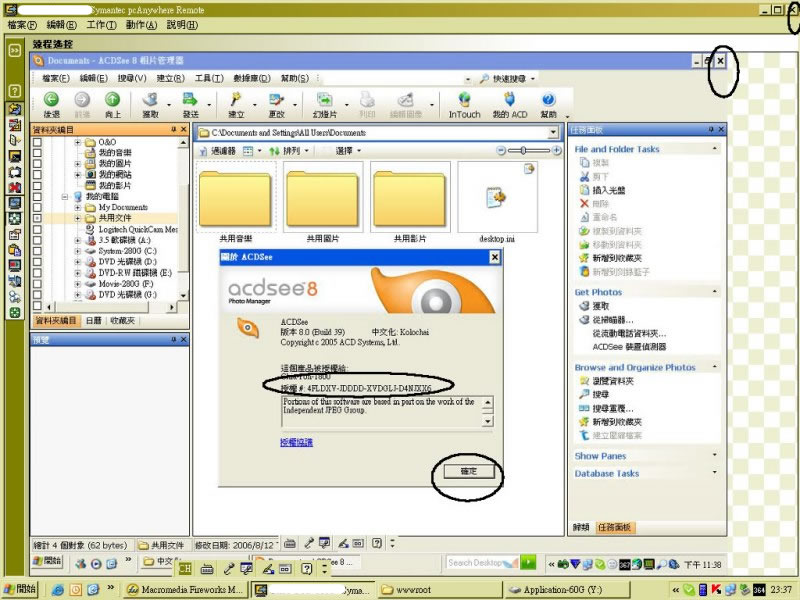Switch to the 收藏夾 tab
800x600 pixels.
tap(122, 320)
